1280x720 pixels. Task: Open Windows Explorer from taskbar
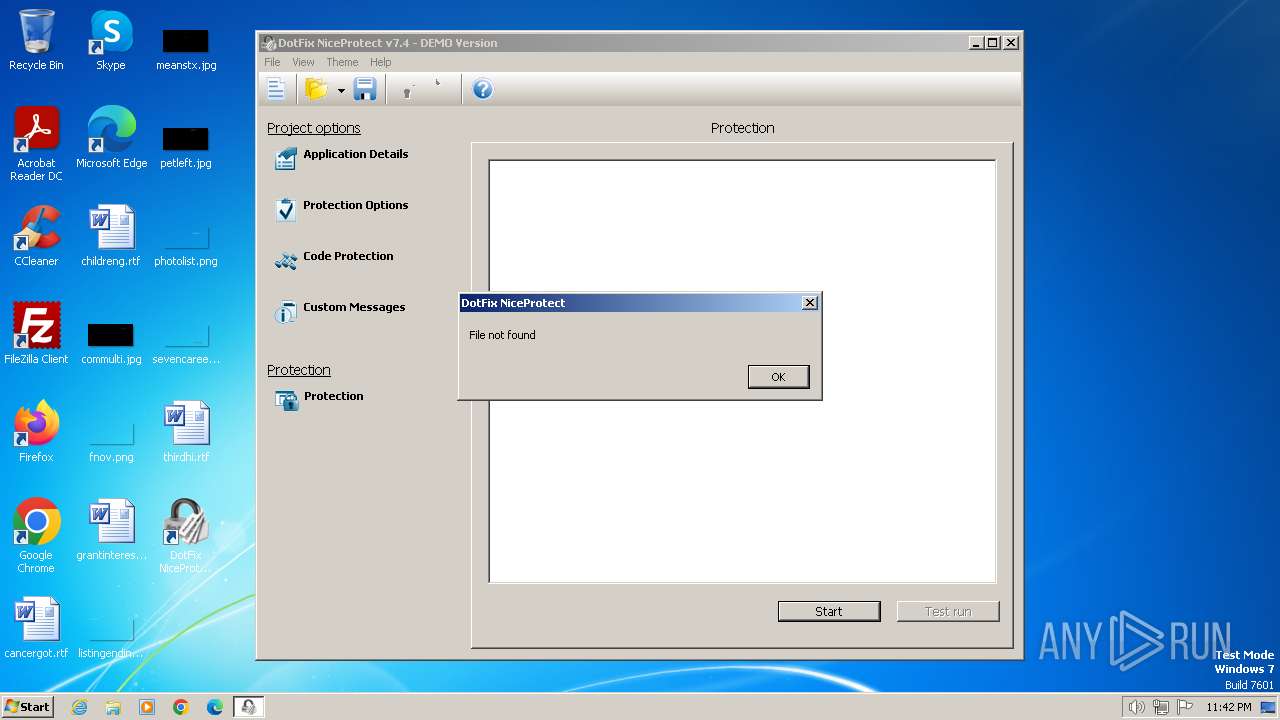[113, 707]
